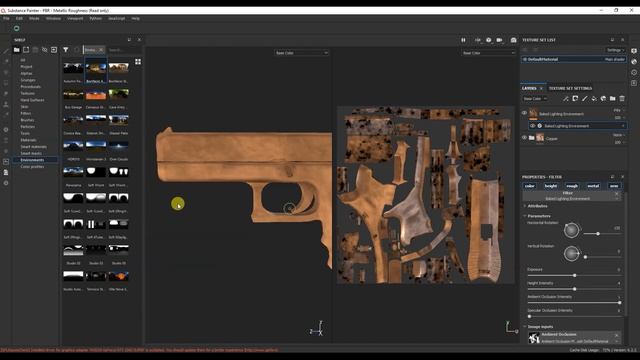Remove the shelf search filter tag

tap(101, 50)
